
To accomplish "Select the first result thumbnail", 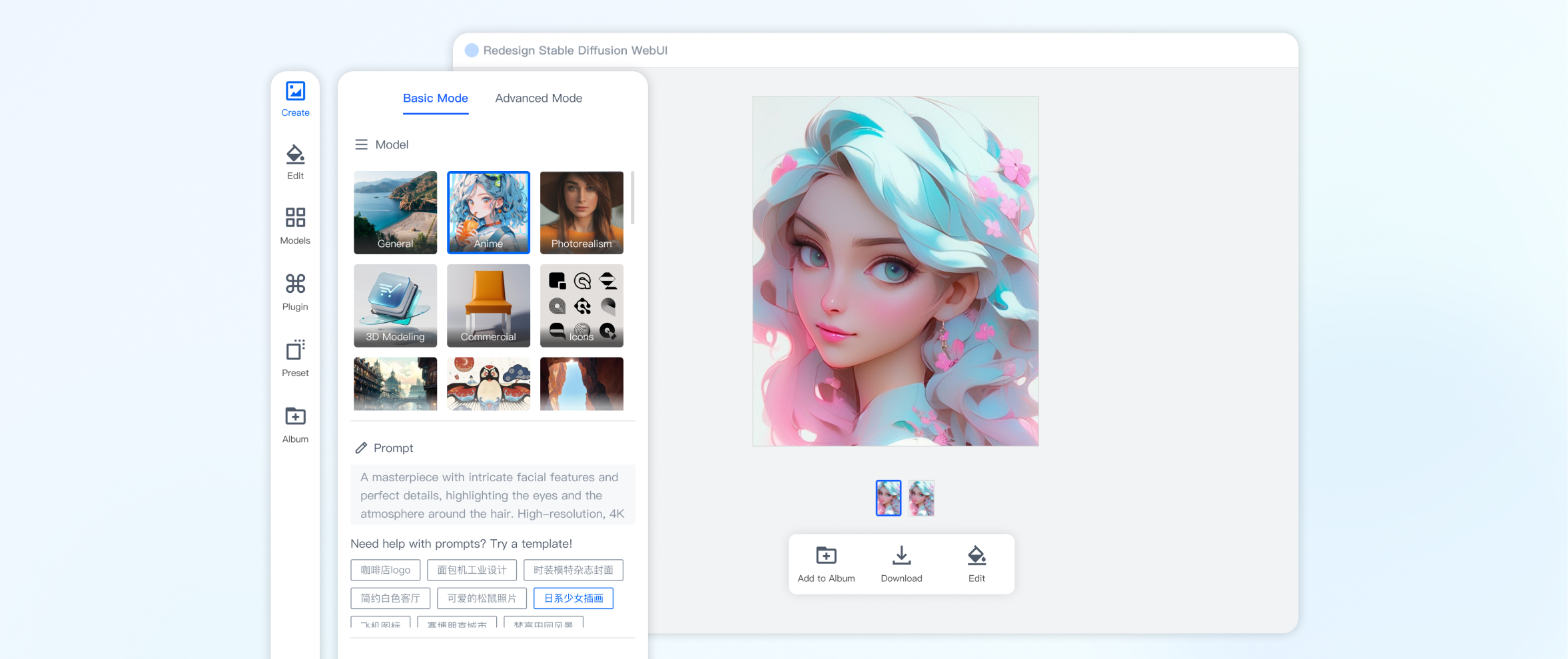I will tap(889, 498).
